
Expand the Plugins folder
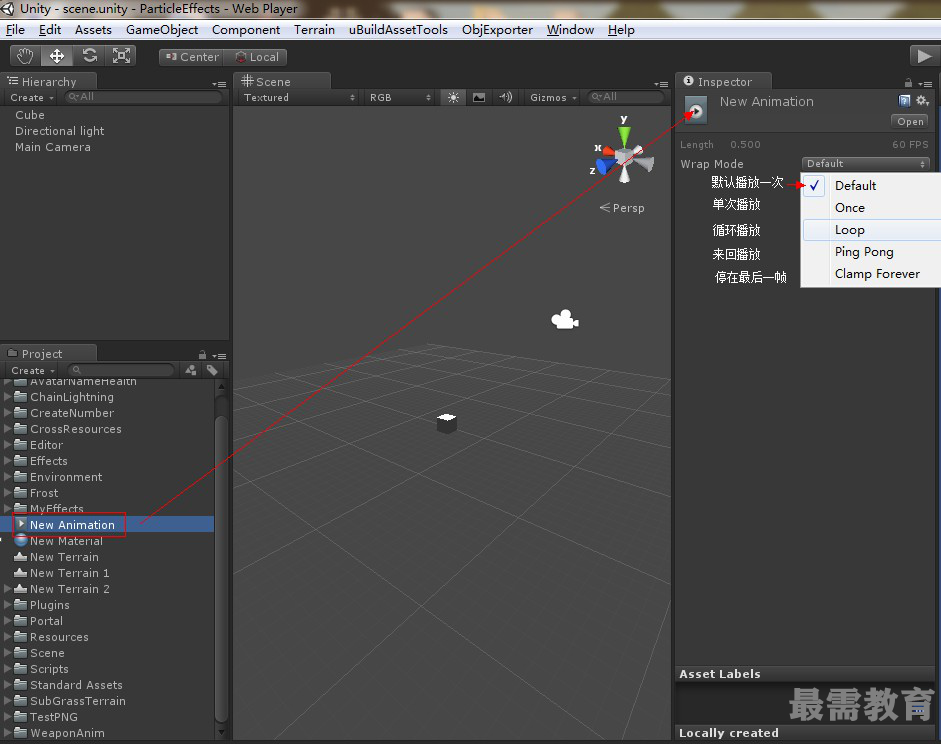coord(7,605)
